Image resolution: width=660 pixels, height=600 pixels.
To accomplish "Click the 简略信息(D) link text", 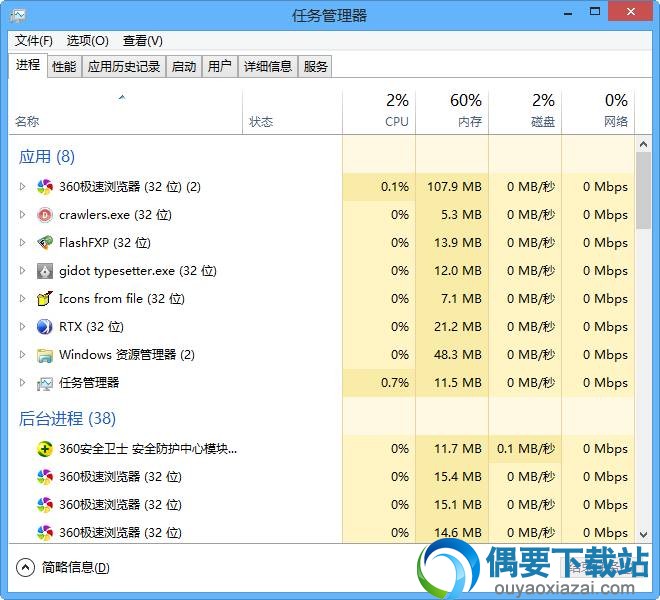I will coord(75,568).
